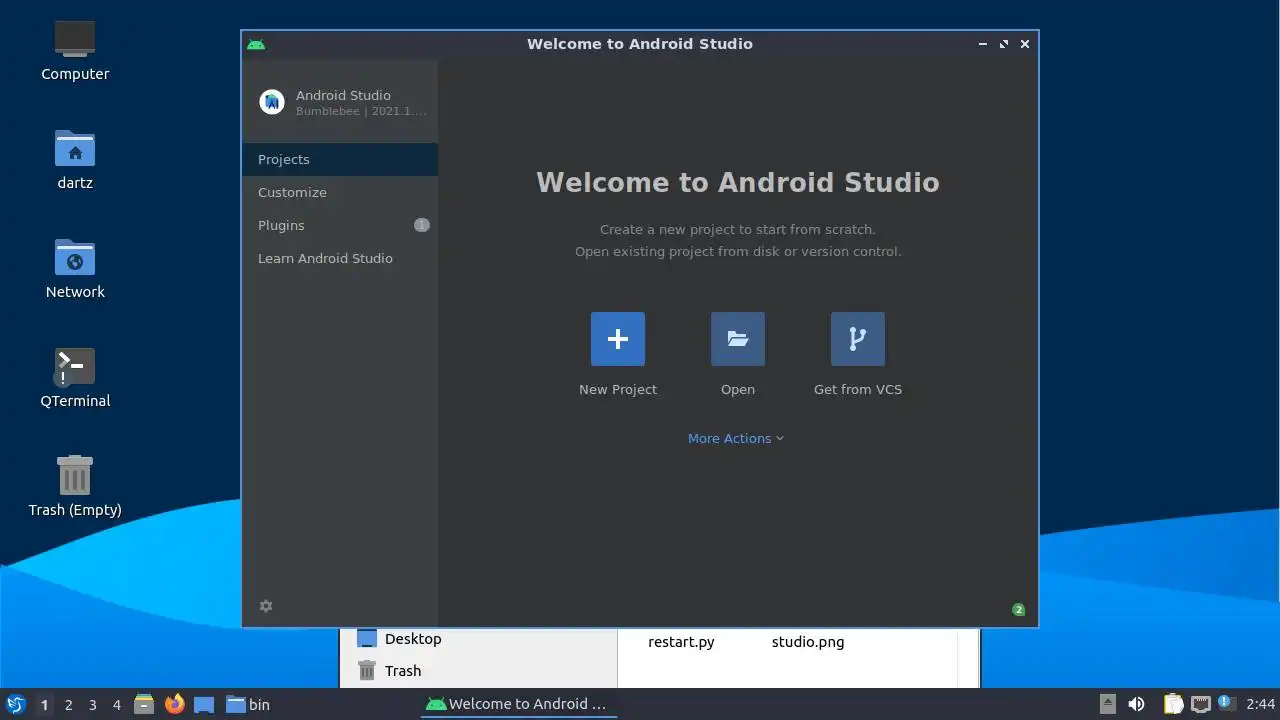Click the Welcome to Android taskbar button
Viewport: 1280px width, 720px height.
pyautogui.click(x=518, y=704)
